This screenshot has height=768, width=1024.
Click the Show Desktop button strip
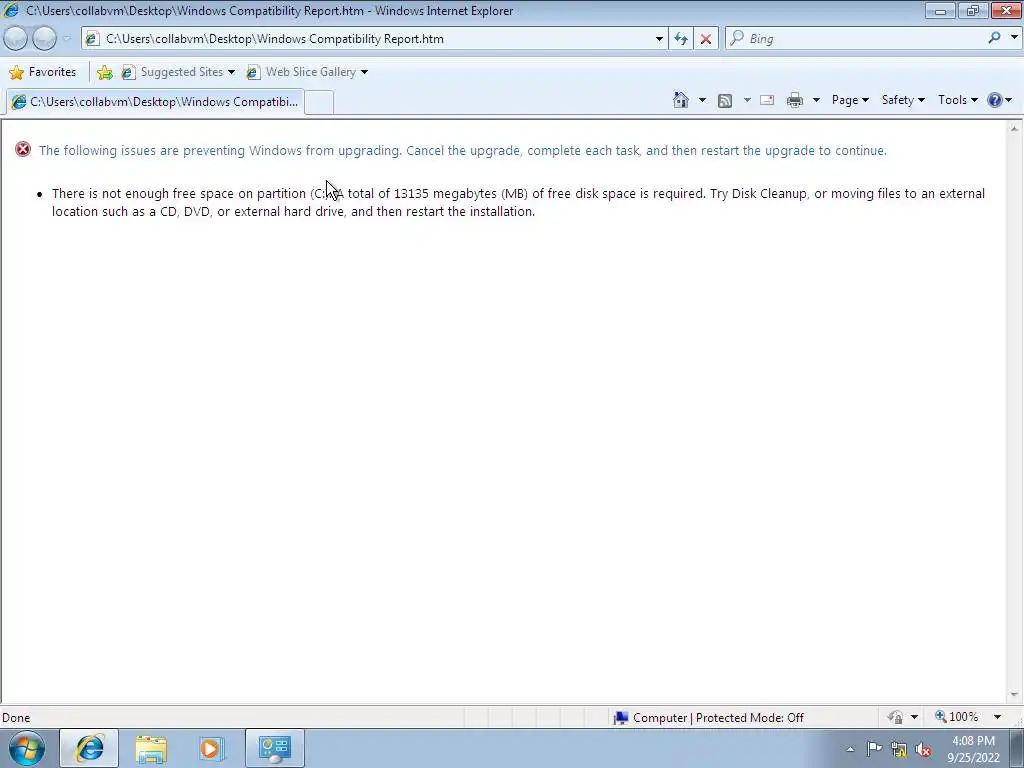pos(1017,748)
